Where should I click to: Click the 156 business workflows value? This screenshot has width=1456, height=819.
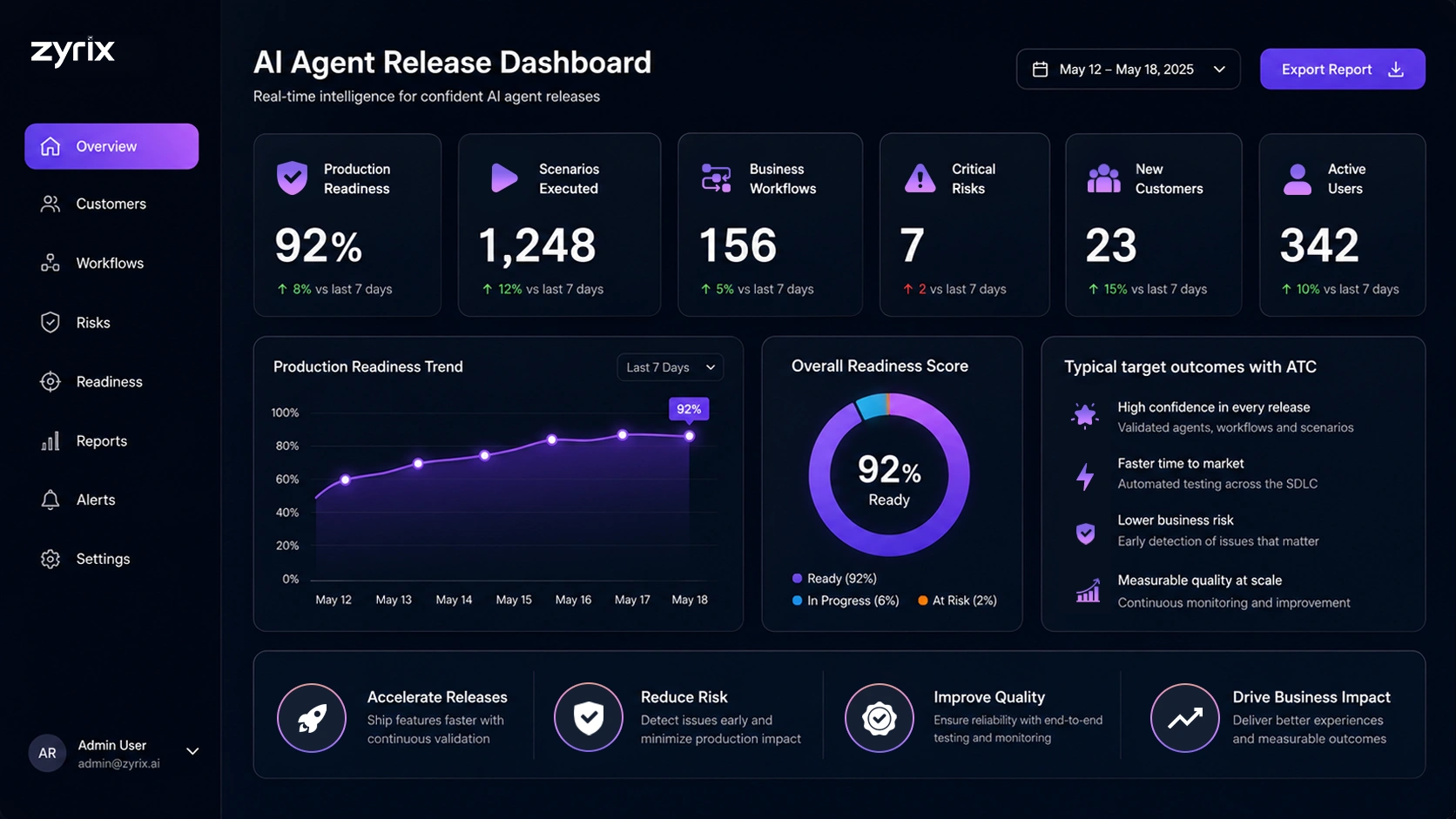pyautogui.click(x=738, y=245)
